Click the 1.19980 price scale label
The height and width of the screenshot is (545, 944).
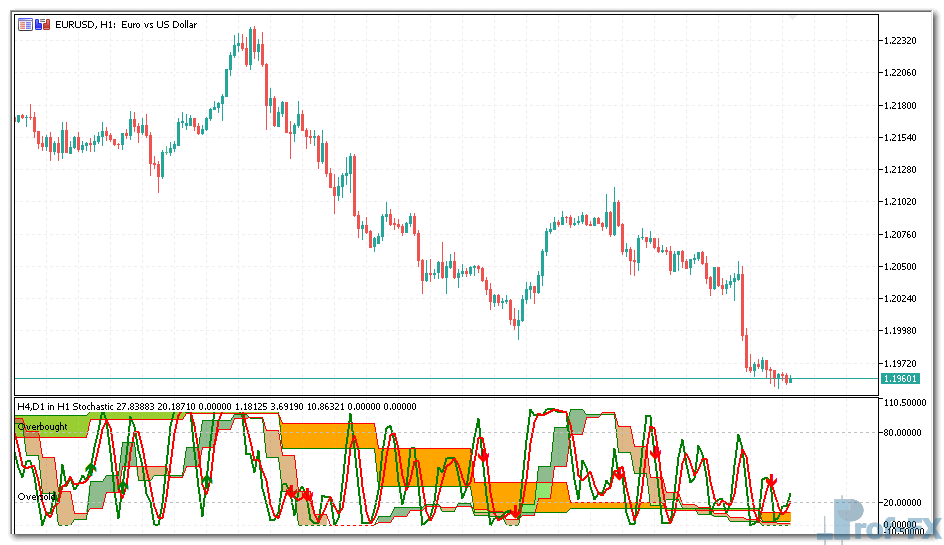pyautogui.click(x=898, y=331)
